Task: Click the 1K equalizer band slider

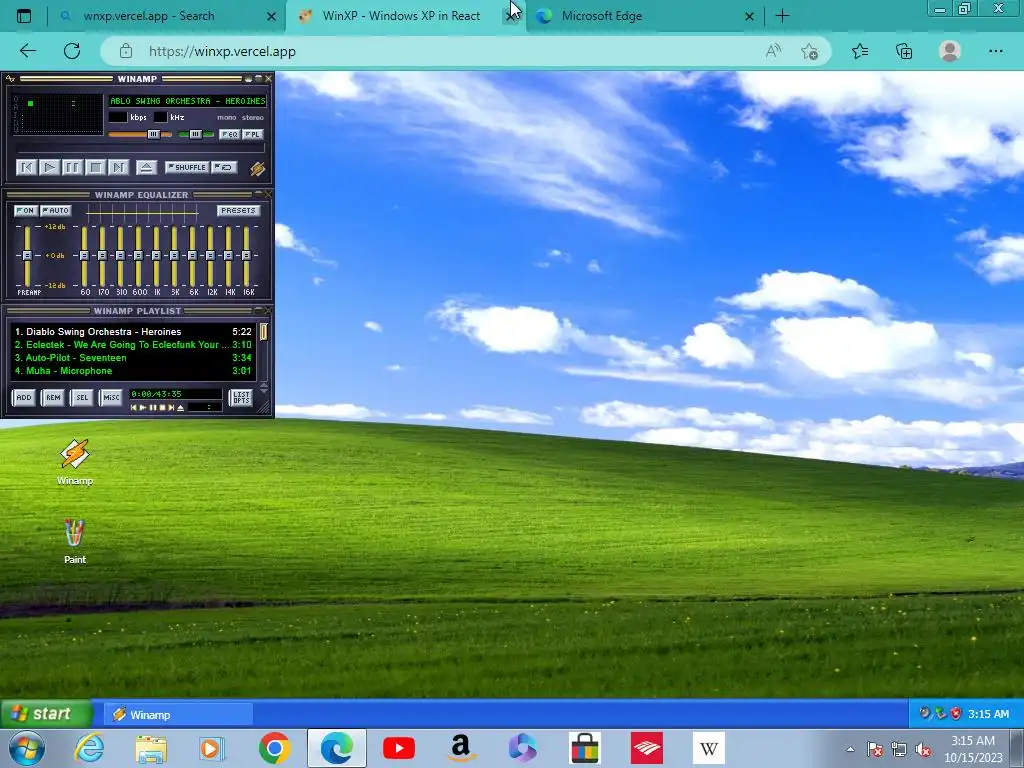Action: [x=156, y=256]
